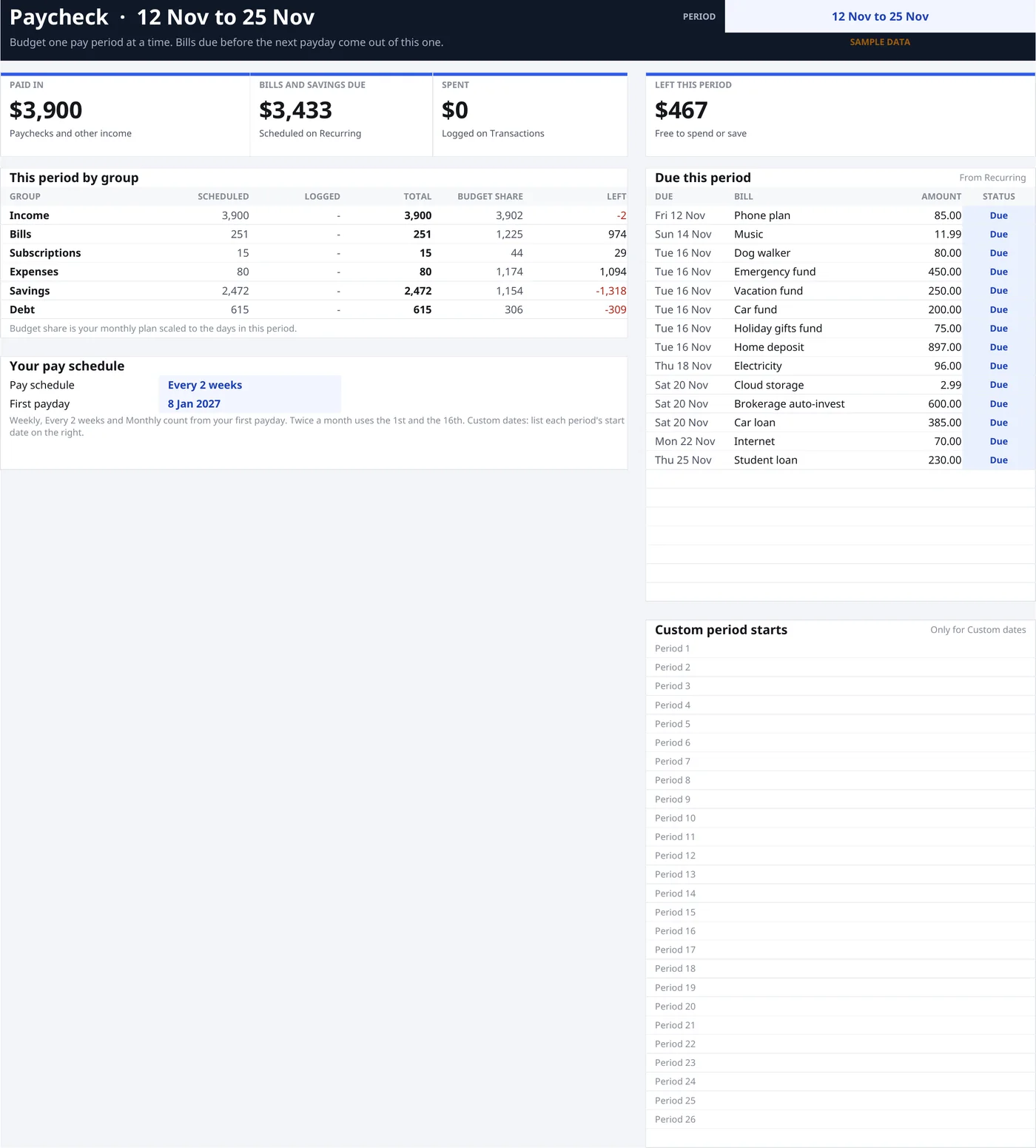
Task: Click the $3,433 Bills and Savings Due amount
Action: click(295, 110)
